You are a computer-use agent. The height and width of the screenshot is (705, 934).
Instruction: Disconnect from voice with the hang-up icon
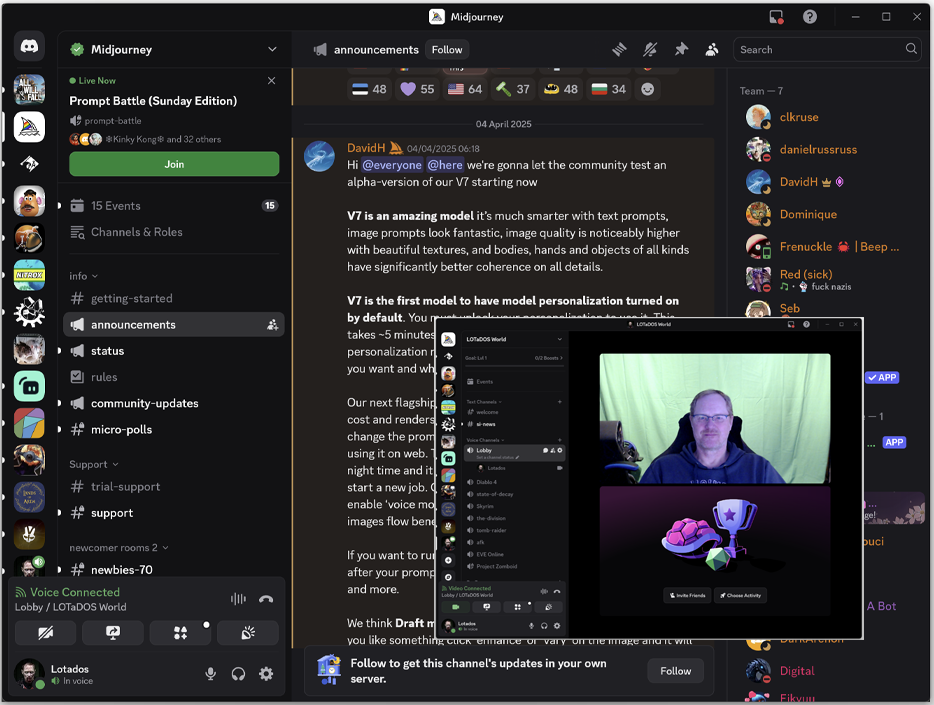pyautogui.click(x=266, y=599)
